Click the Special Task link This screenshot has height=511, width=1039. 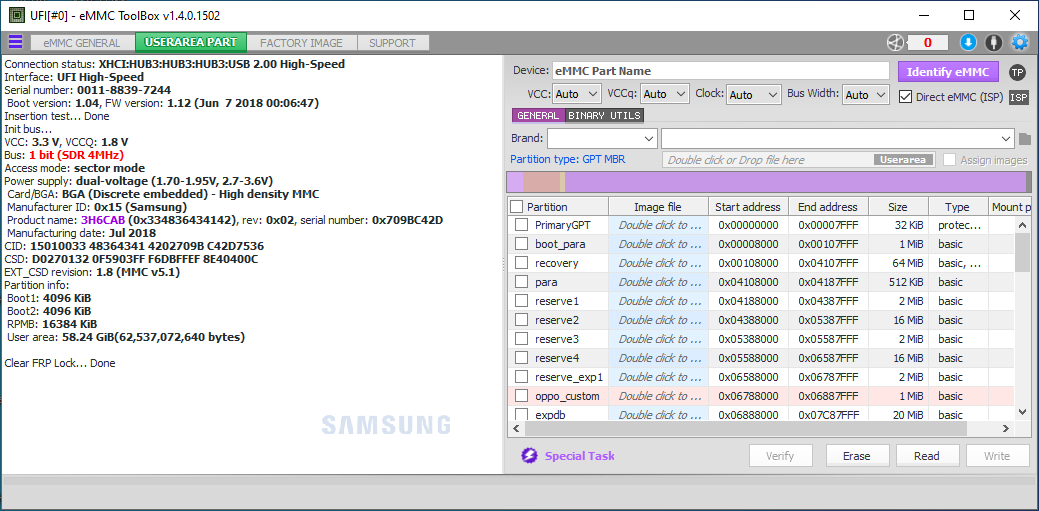click(x=579, y=456)
